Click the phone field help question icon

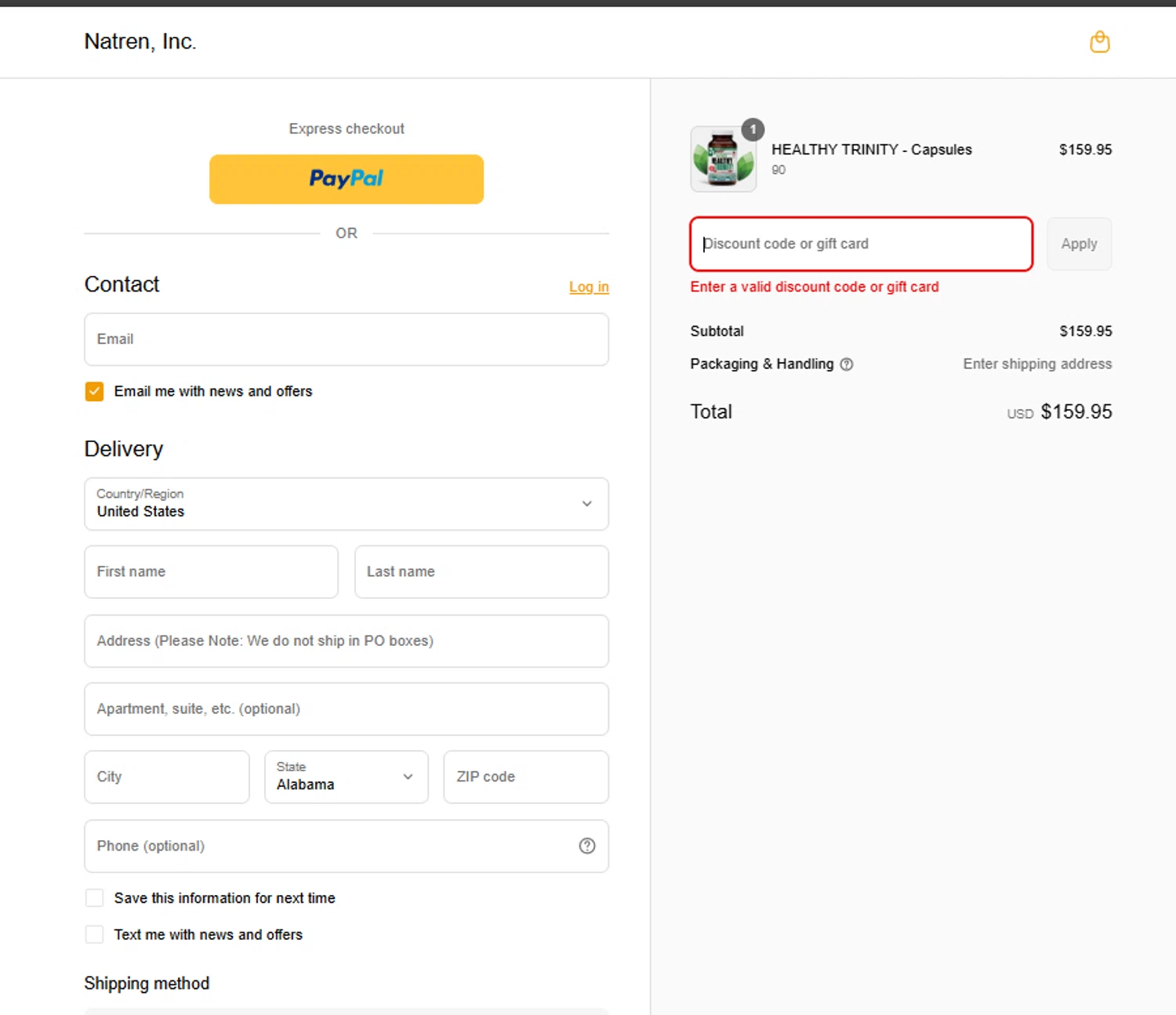pos(587,846)
